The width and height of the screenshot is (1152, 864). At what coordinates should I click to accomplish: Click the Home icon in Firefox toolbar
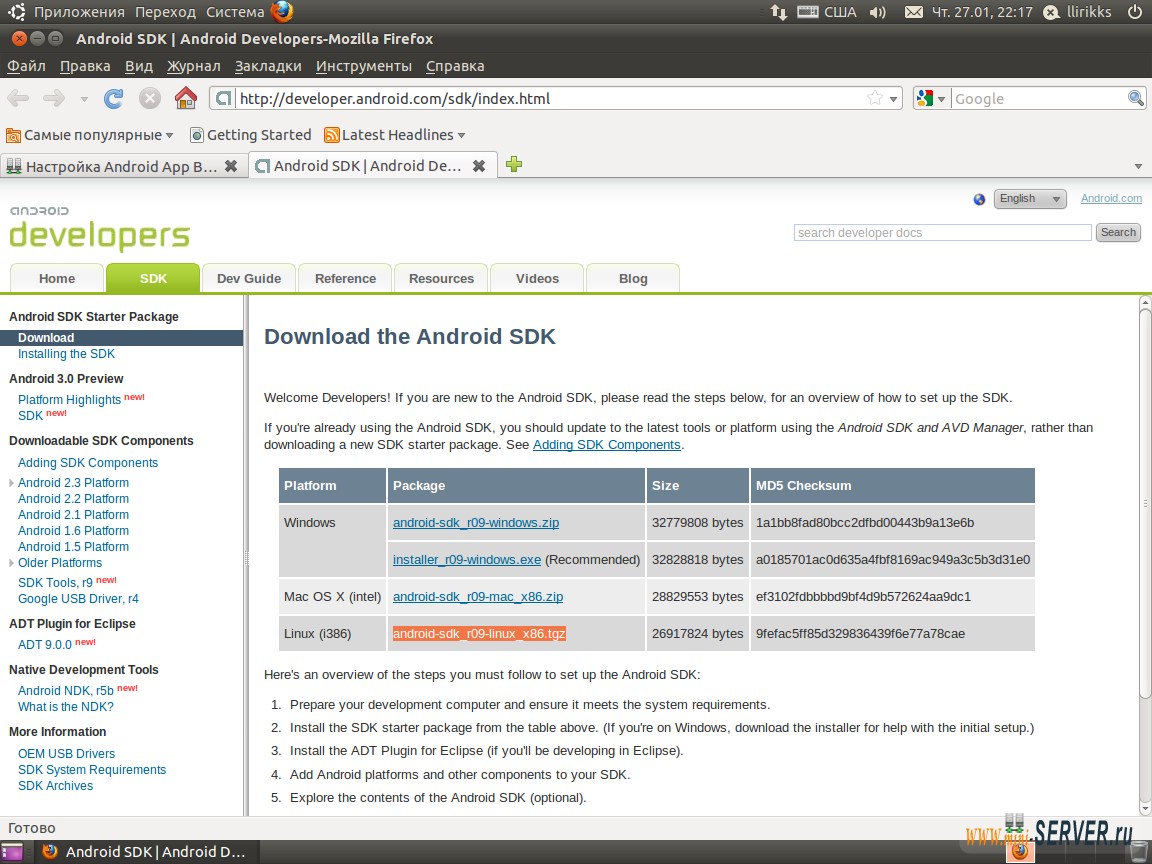click(185, 98)
